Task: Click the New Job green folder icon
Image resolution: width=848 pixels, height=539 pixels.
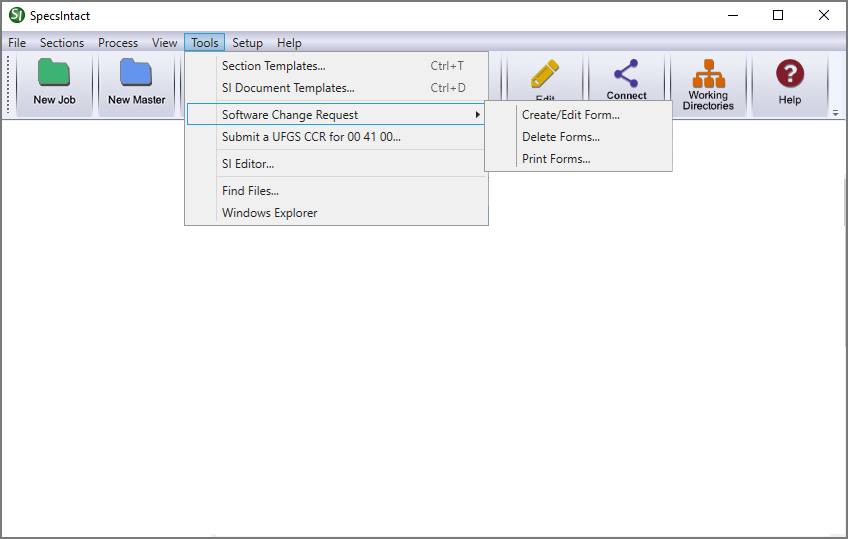Action: 54,72
